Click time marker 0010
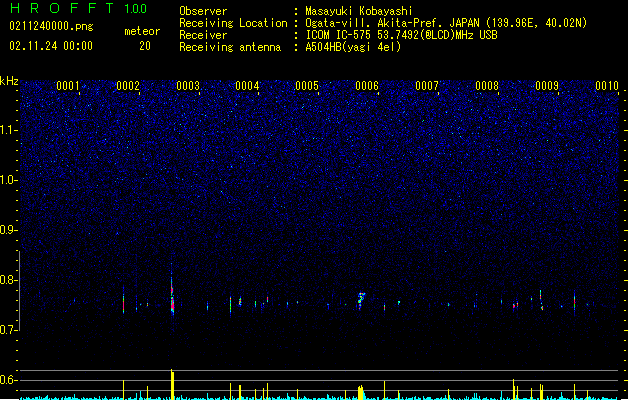The width and height of the screenshot is (629, 400). [x=607, y=86]
